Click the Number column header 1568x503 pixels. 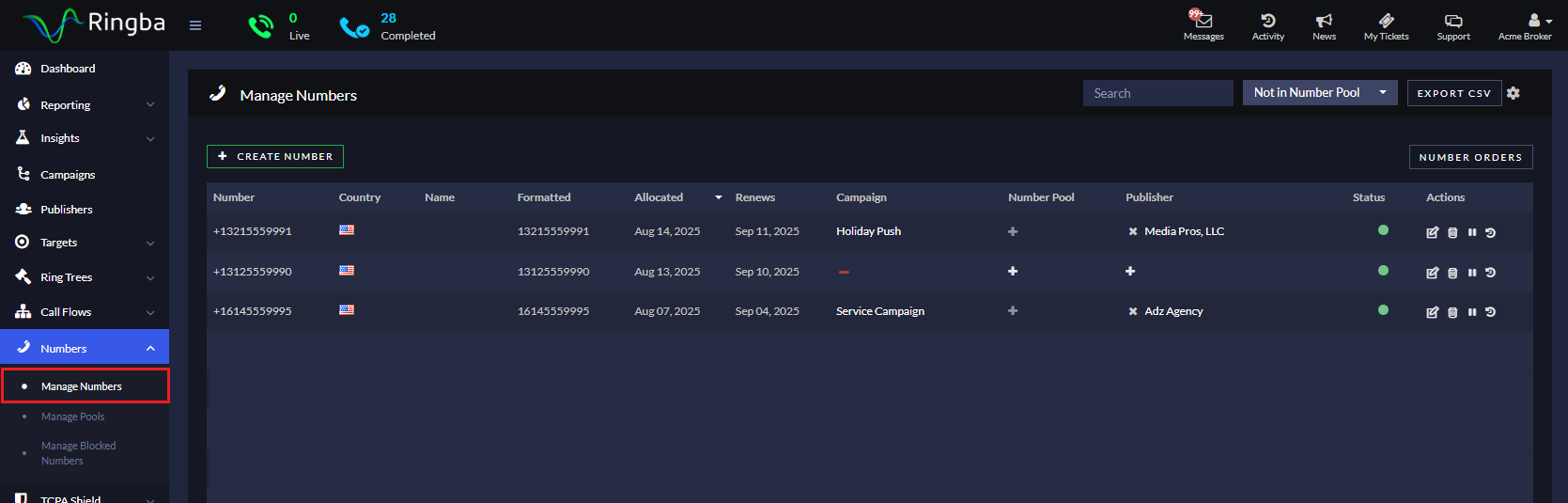[x=234, y=197]
